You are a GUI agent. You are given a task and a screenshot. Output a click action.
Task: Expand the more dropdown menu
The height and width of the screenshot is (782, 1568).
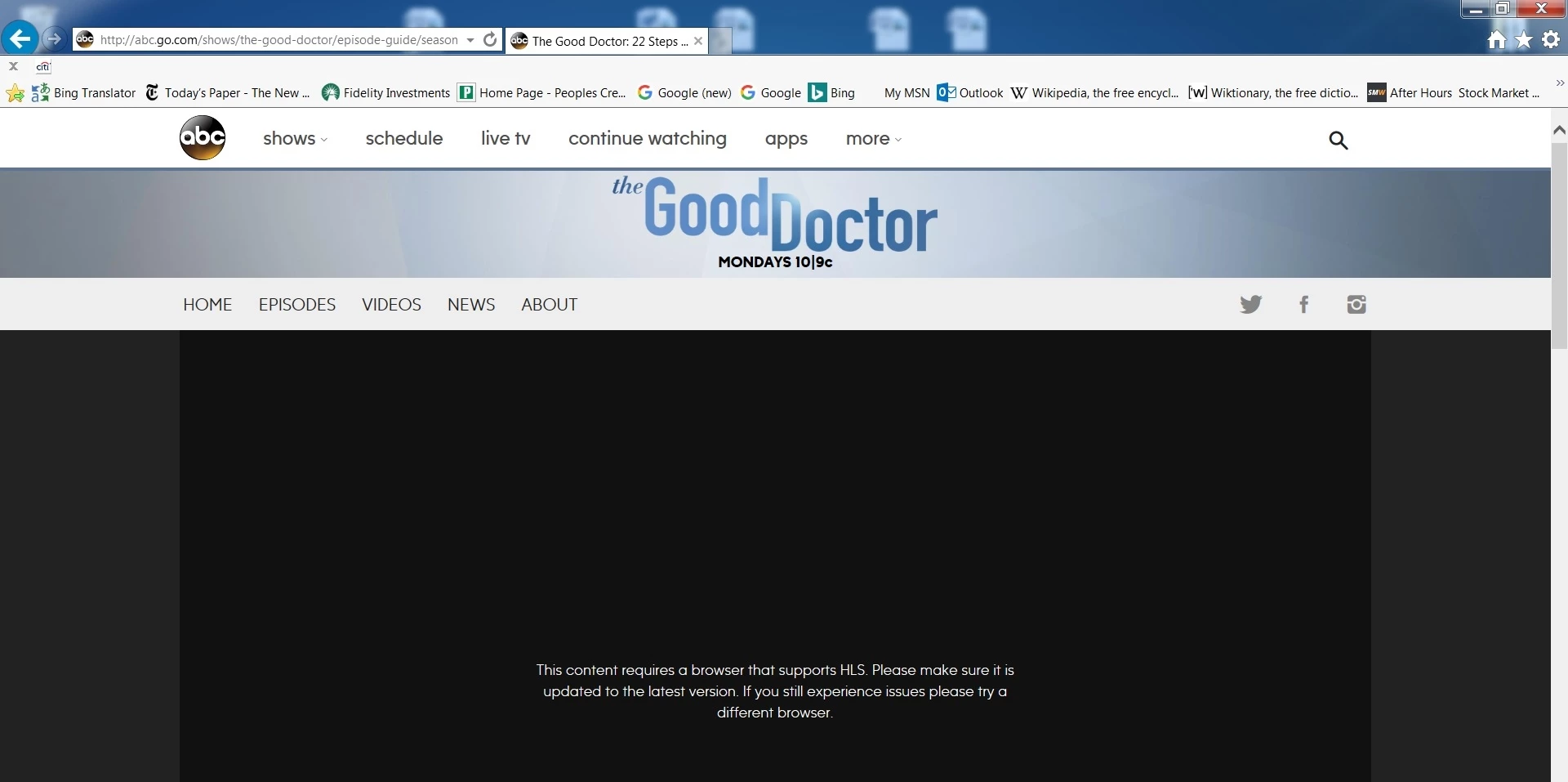tap(874, 139)
